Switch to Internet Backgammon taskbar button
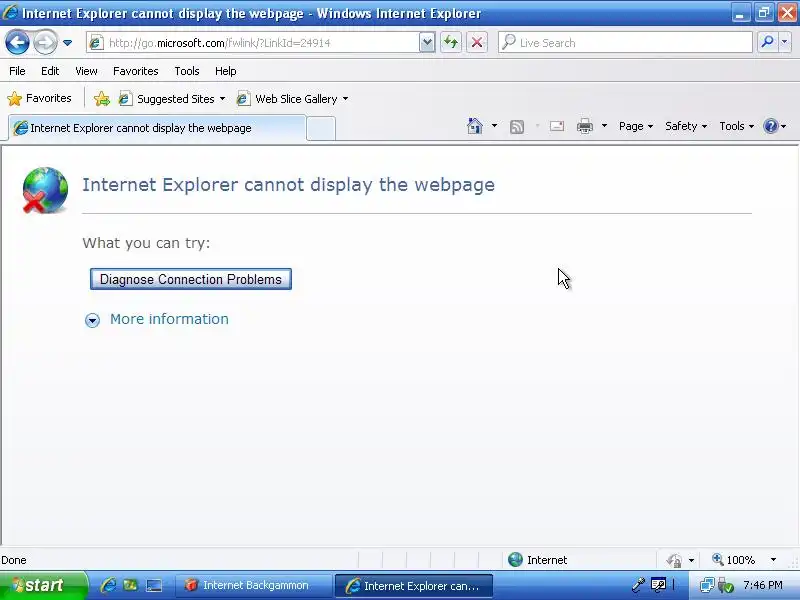The height and width of the screenshot is (600, 800). tap(252, 585)
